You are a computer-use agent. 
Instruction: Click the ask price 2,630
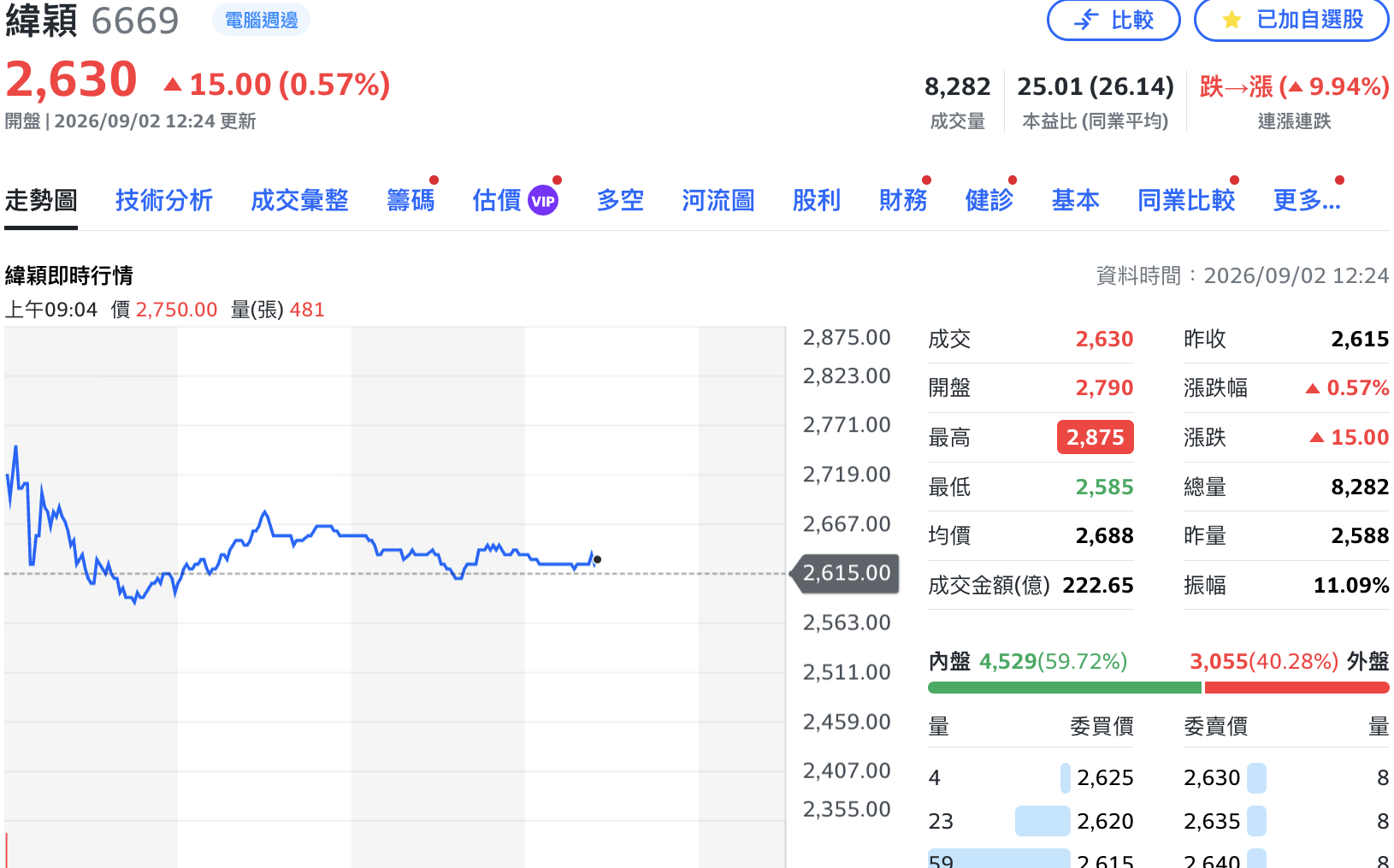(1212, 777)
